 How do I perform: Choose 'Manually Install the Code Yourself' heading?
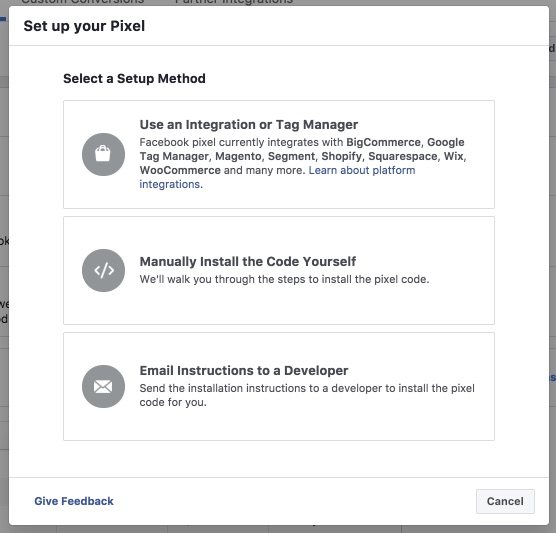pyautogui.click(x=248, y=261)
